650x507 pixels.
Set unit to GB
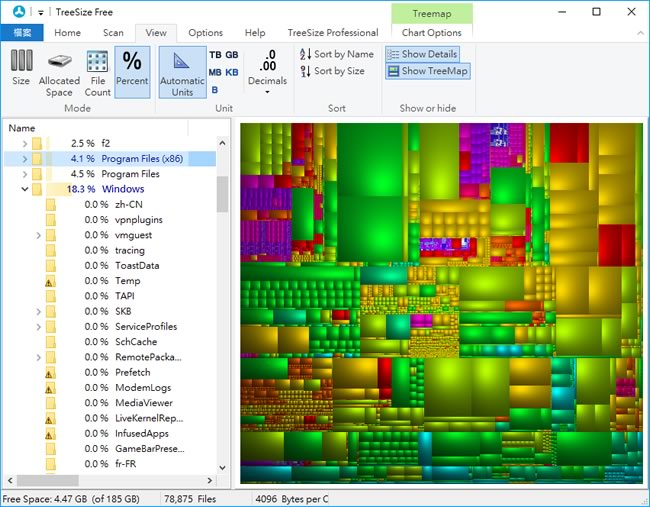tap(232, 55)
